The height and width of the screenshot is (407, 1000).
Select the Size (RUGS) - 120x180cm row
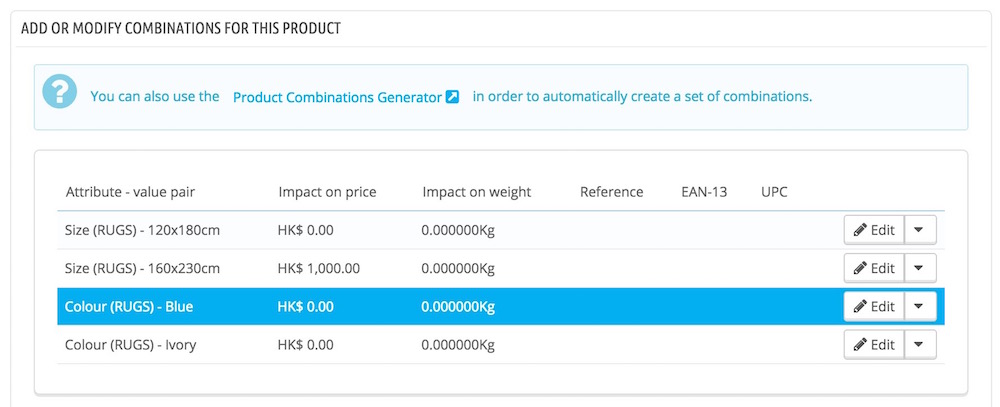[501, 230]
